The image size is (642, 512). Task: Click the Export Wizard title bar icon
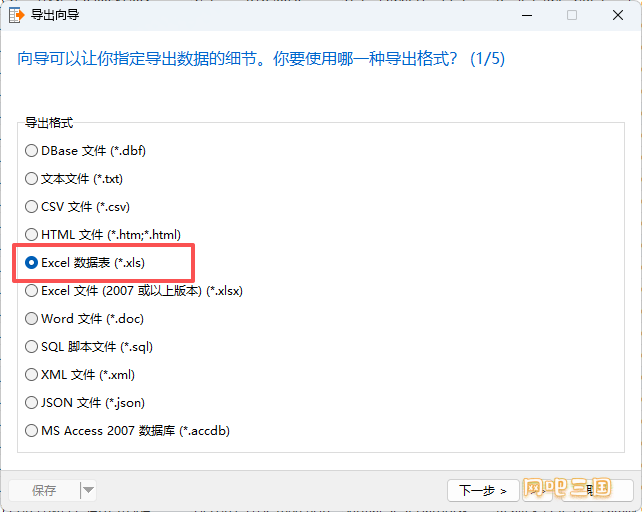[16, 15]
